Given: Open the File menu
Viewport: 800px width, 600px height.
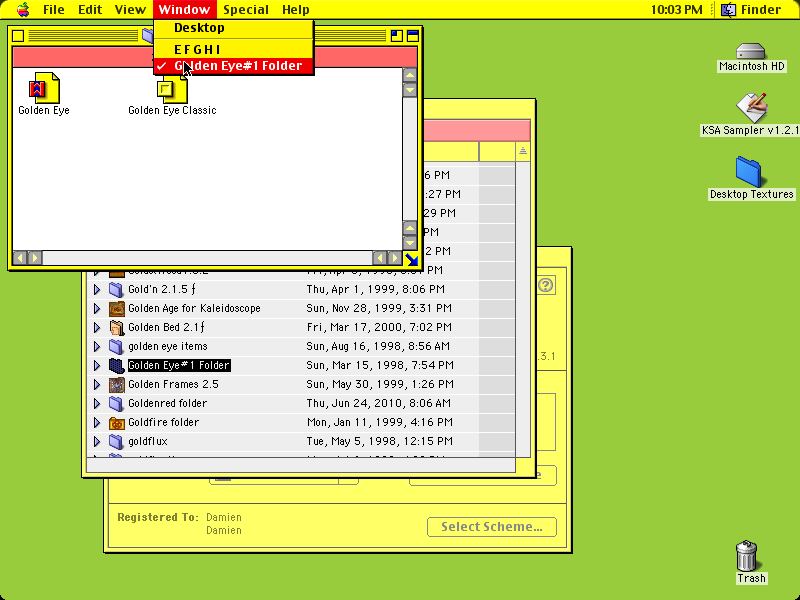Looking at the screenshot, I should (x=54, y=9).
